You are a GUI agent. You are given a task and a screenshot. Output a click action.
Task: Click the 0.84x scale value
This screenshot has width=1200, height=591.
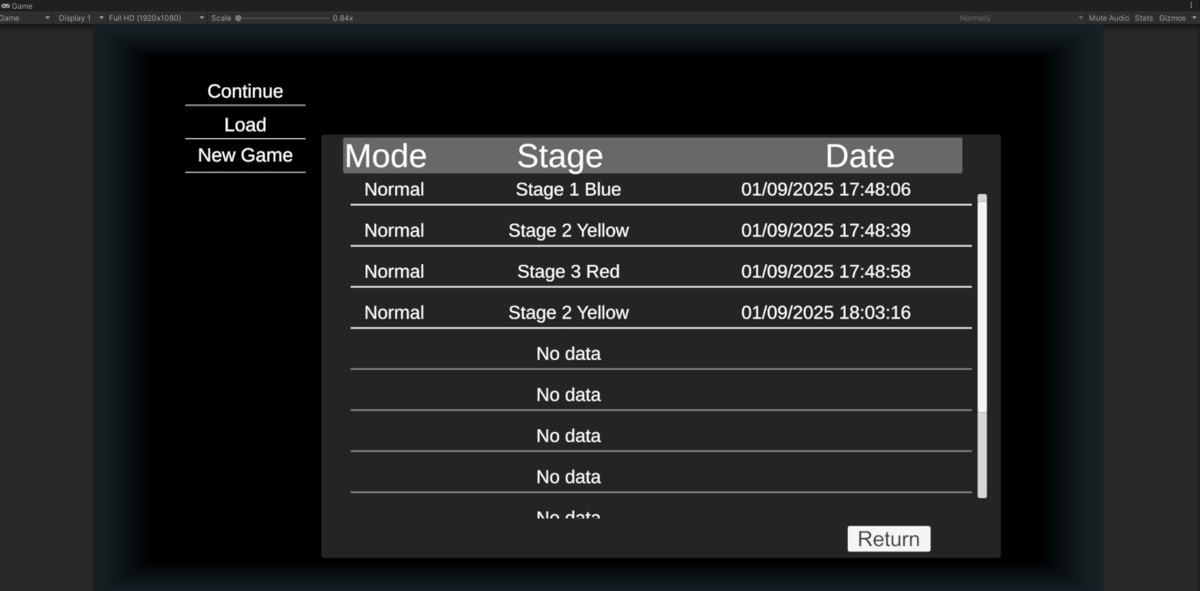tap(343, 18)
